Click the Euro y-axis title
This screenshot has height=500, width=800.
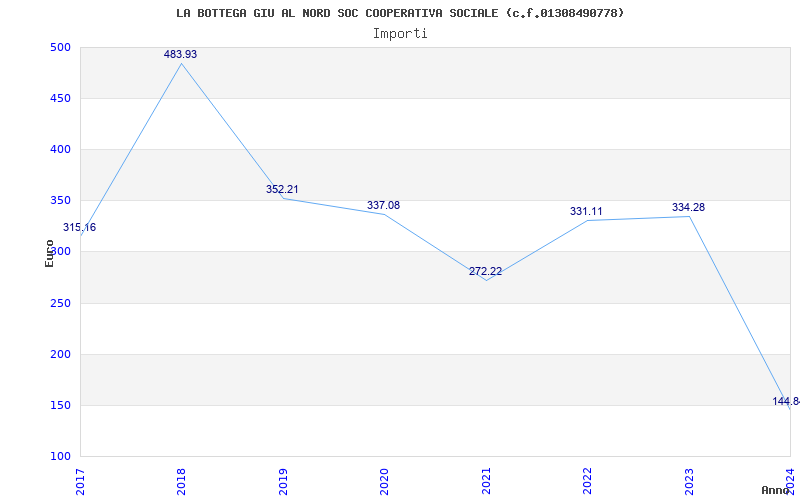[49, 254]
